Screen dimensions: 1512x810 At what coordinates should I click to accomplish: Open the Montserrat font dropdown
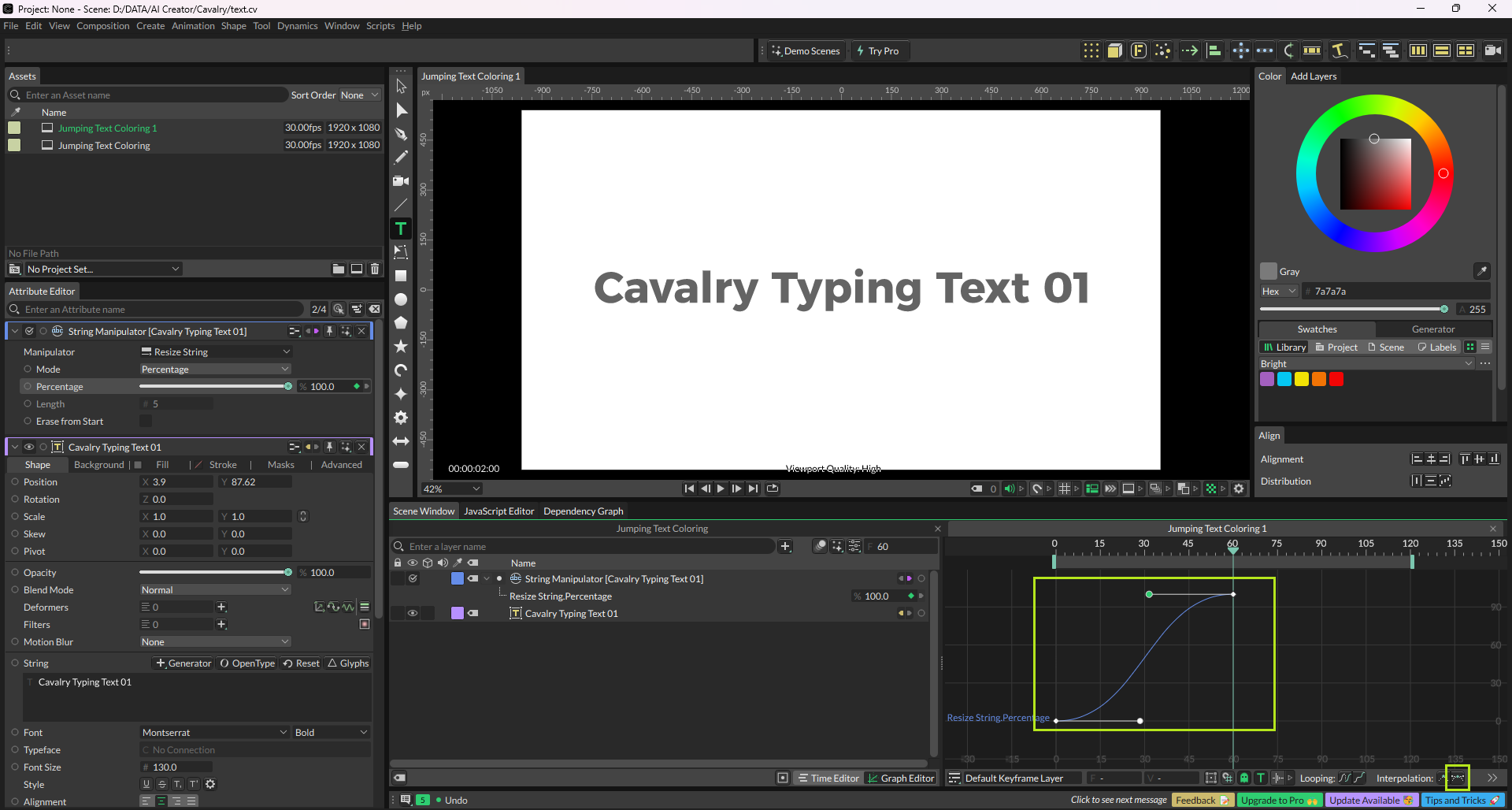pos(215,733)
